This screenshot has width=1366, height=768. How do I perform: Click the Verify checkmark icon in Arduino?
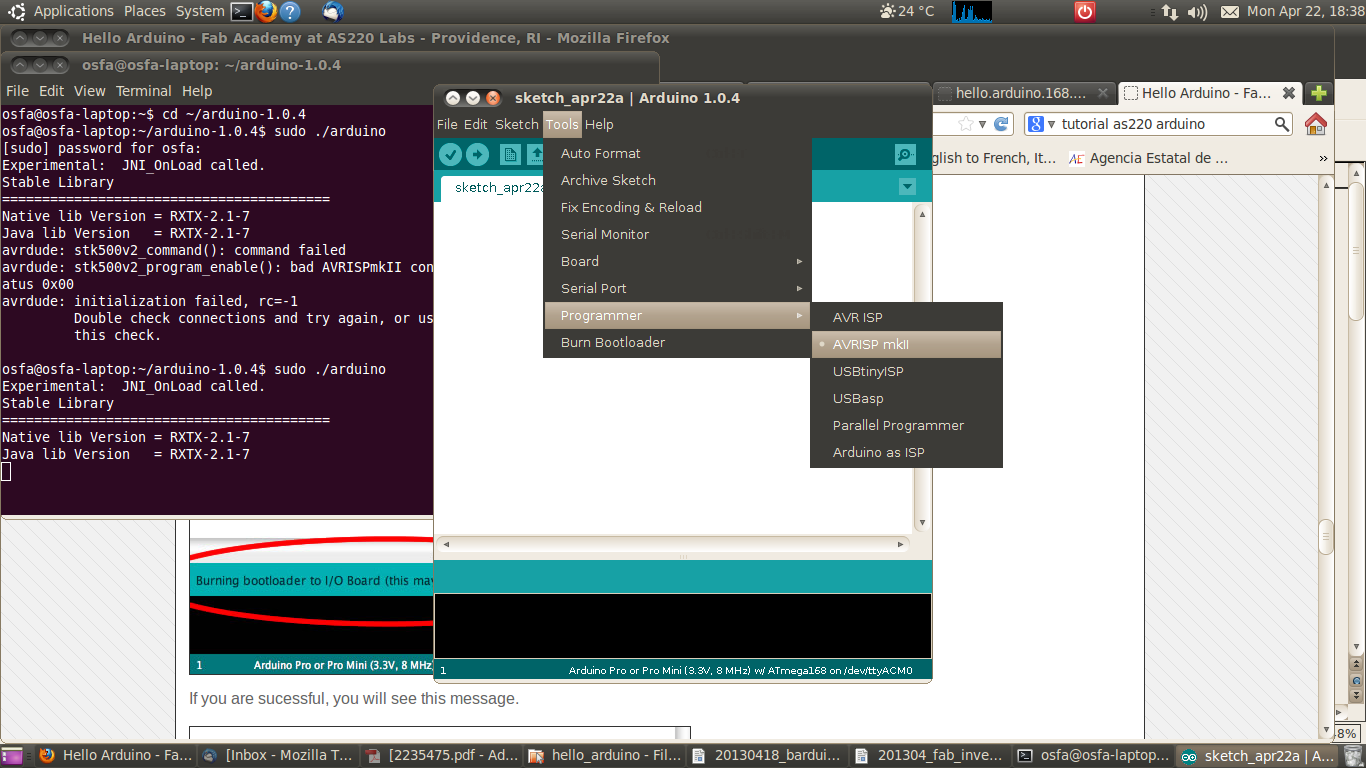click(450, 154)
